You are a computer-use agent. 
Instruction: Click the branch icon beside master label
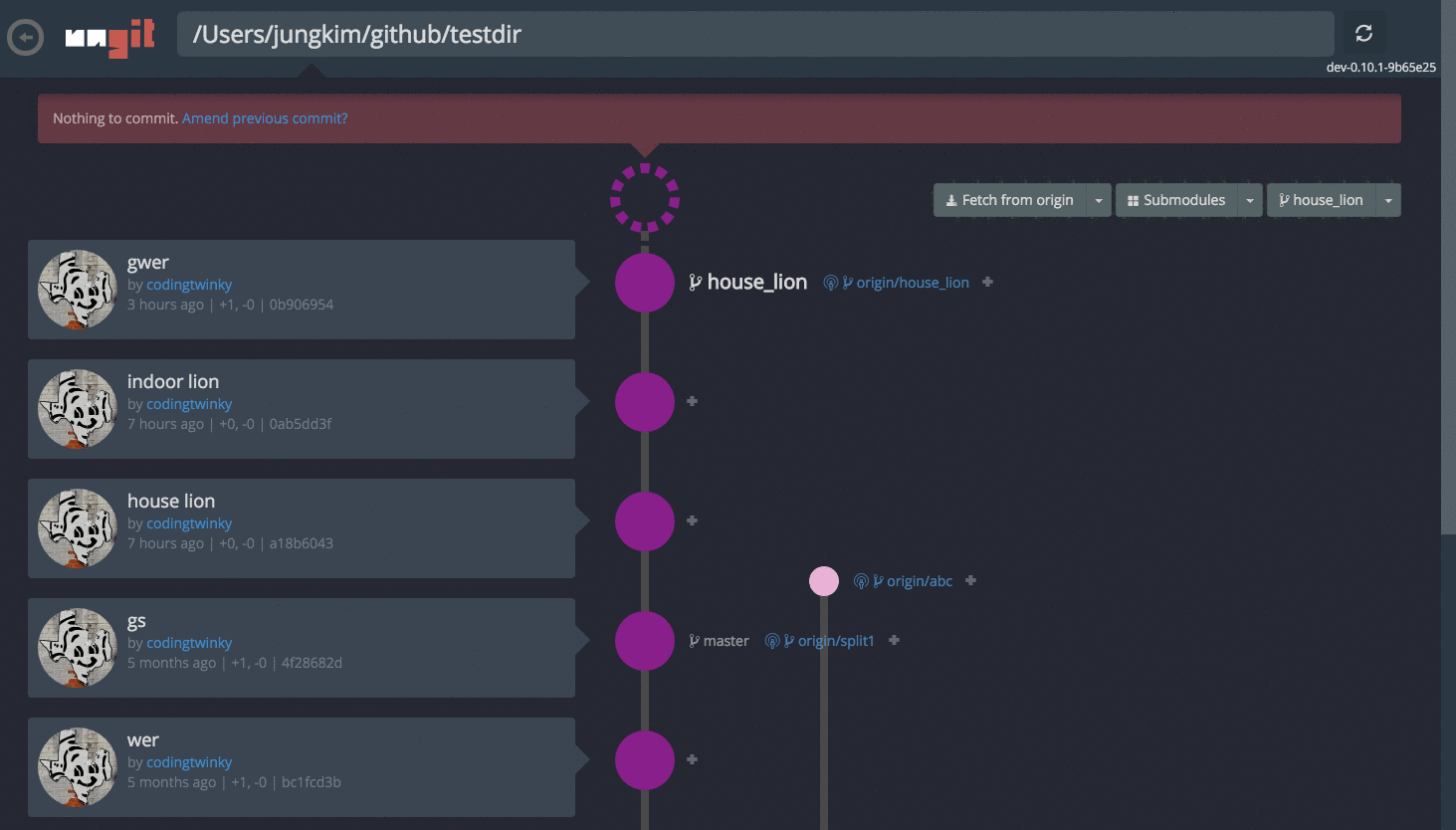click(695, 641)
